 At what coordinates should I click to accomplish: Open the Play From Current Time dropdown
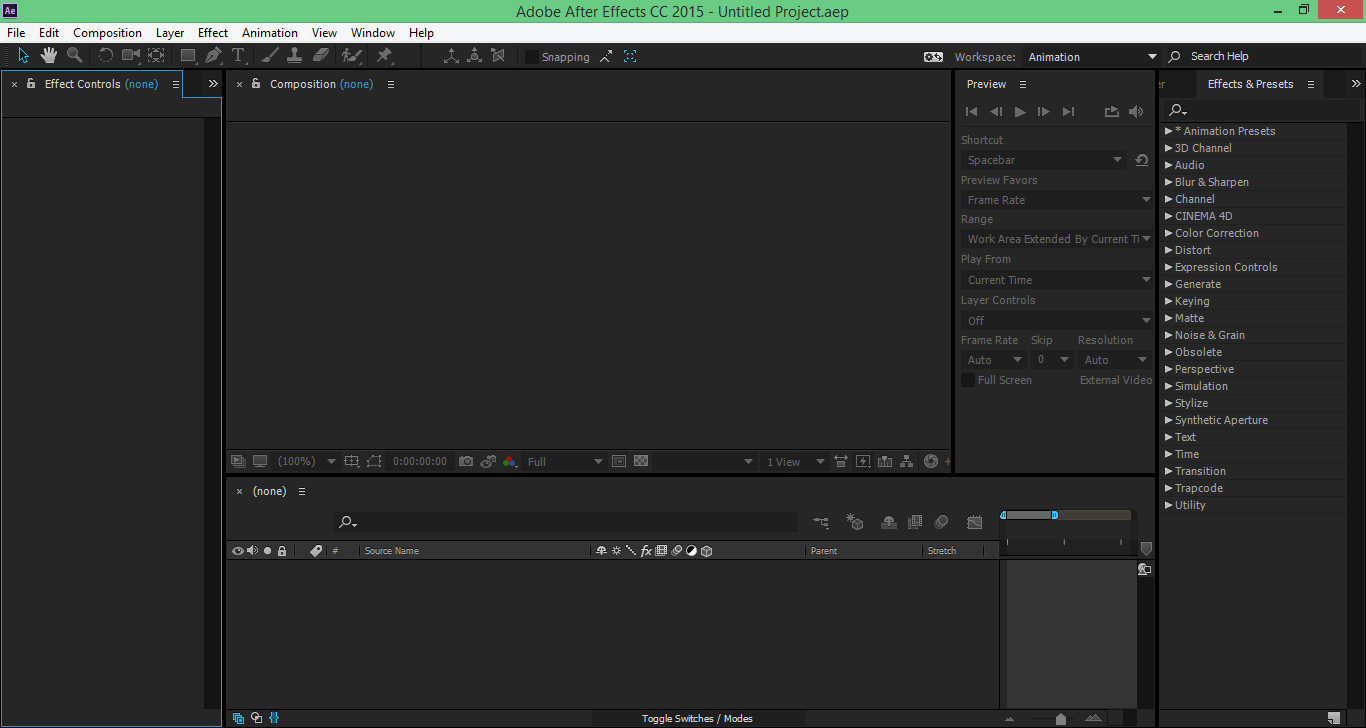click(x=1057, y=280)
